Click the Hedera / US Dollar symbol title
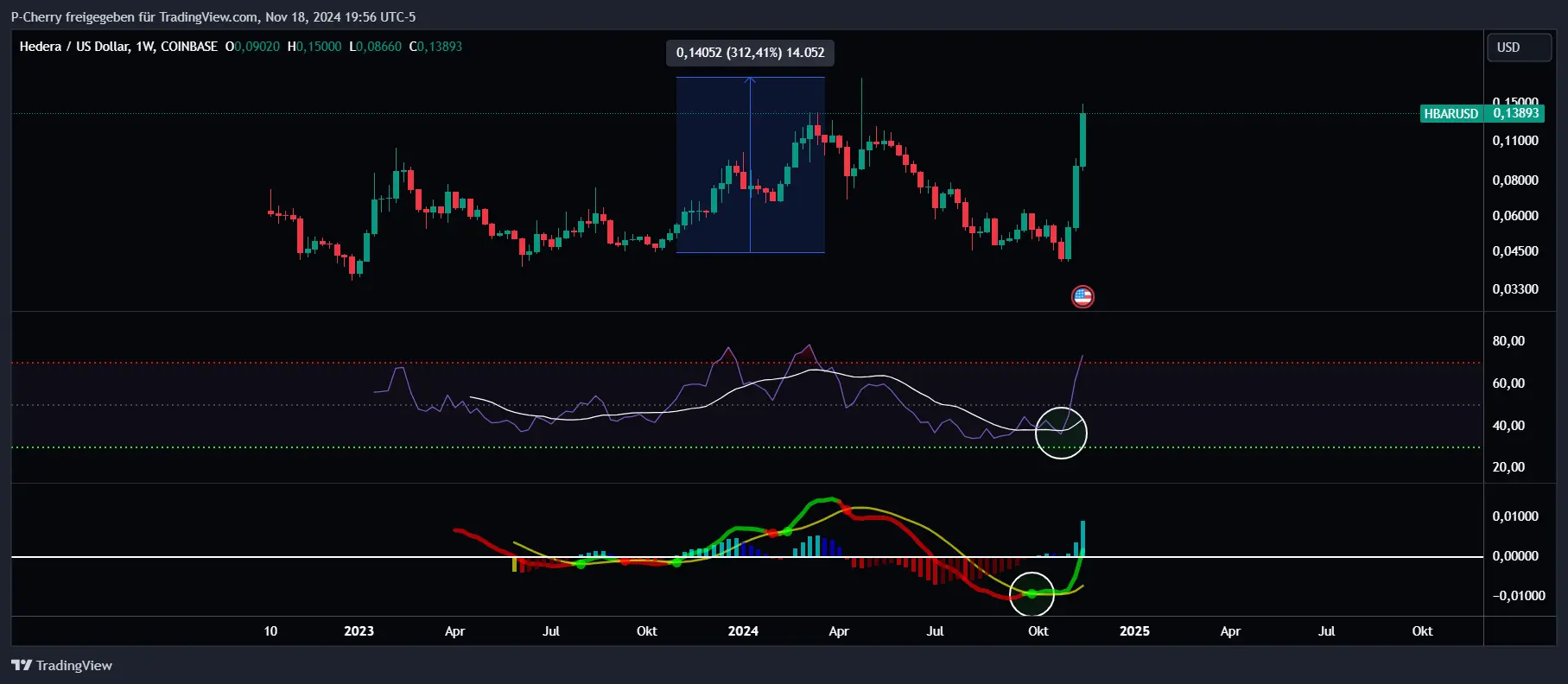 tap(73, 47)
